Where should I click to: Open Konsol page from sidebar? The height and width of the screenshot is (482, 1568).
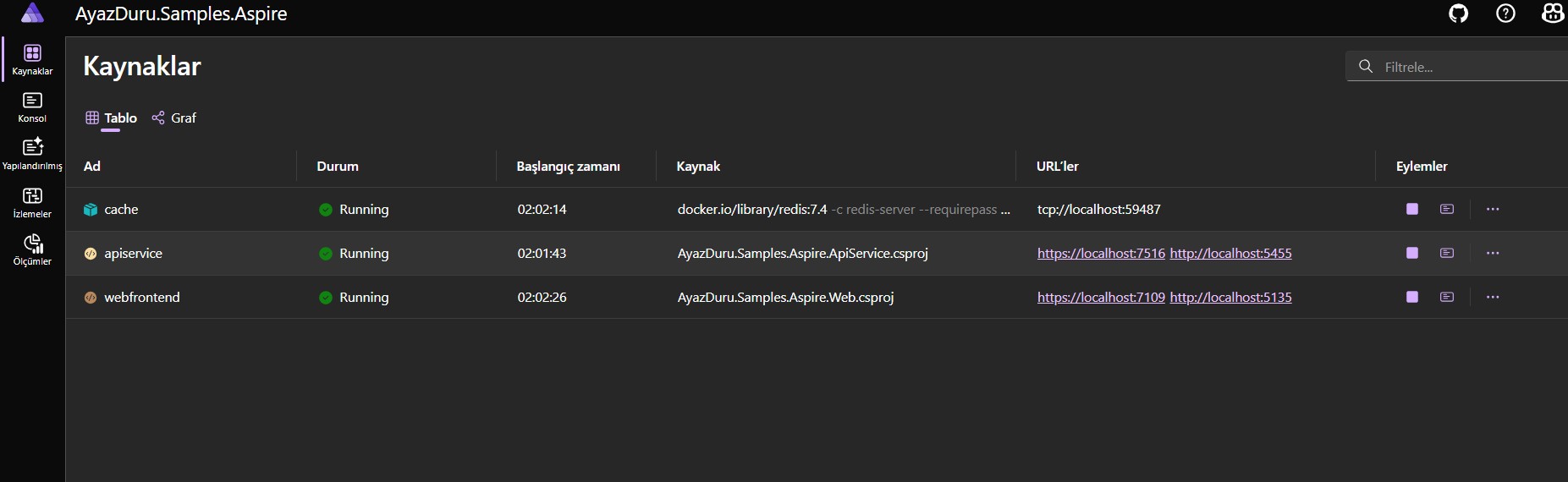click(x=32, y=107)
